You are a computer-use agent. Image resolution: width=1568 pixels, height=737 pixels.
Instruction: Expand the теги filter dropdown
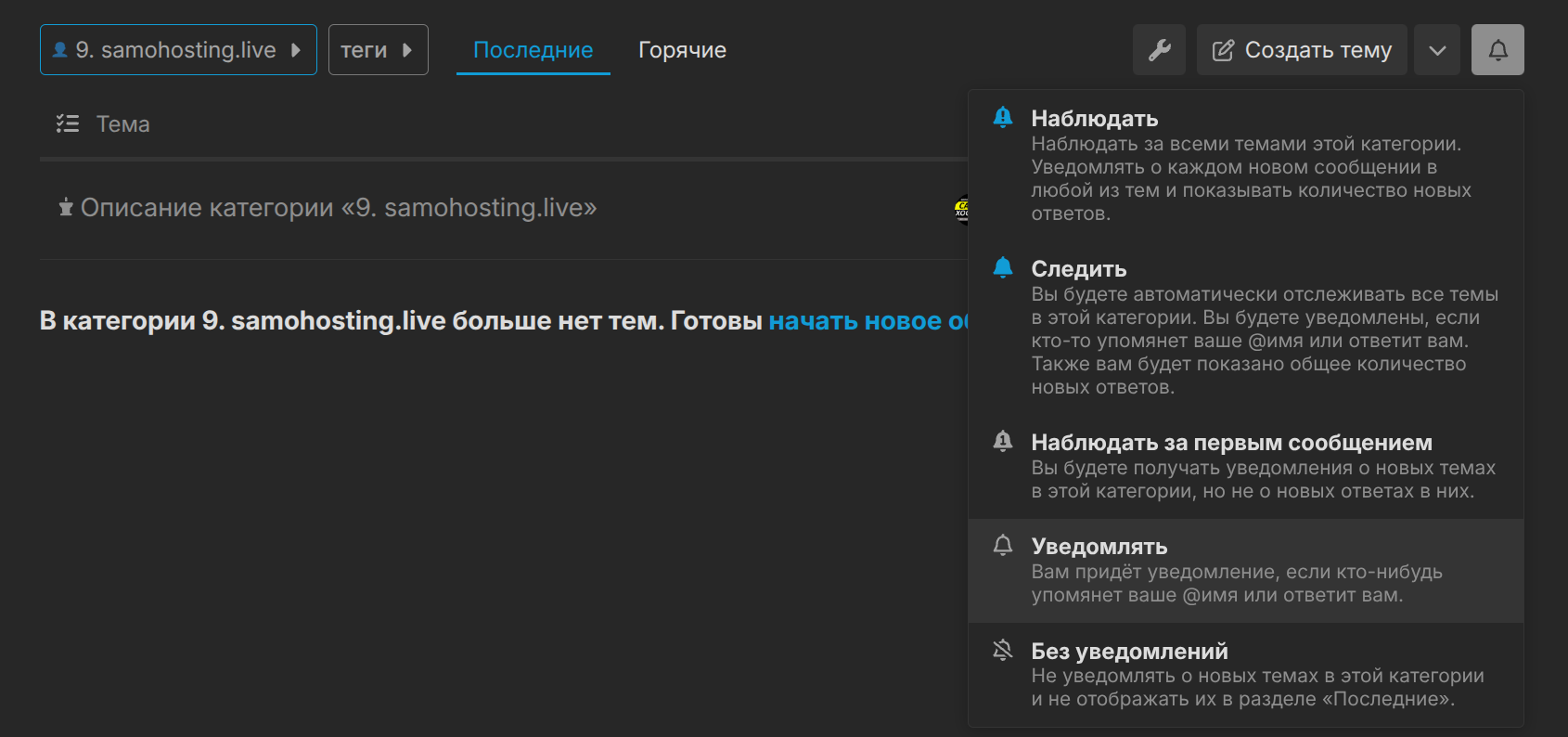[378, 50]
